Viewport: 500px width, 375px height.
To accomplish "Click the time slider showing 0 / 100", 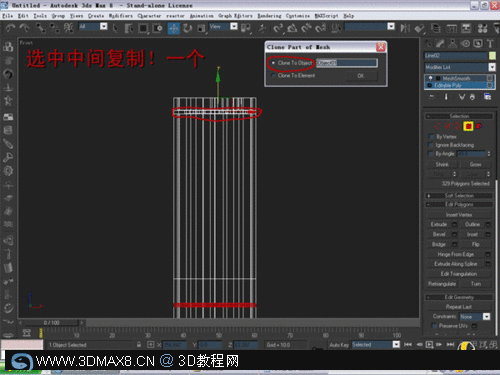I will point(52,323).
